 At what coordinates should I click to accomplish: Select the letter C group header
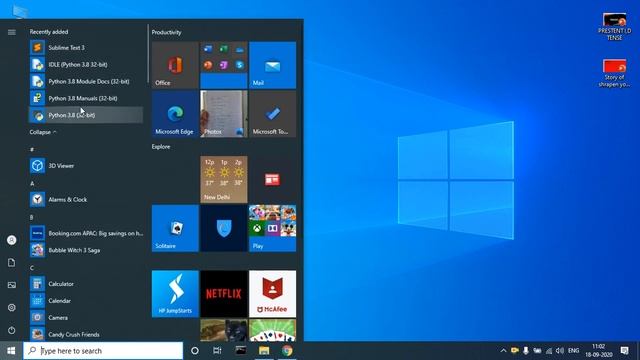(32, 268)
